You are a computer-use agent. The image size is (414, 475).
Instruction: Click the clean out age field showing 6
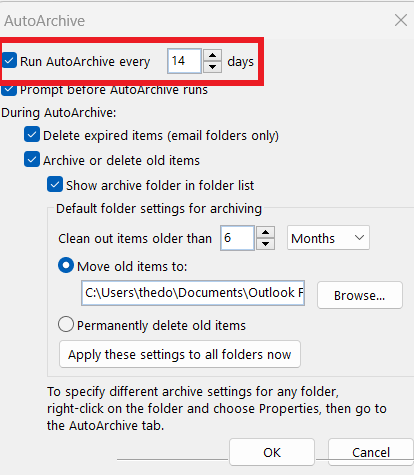[x=237, y=238]
